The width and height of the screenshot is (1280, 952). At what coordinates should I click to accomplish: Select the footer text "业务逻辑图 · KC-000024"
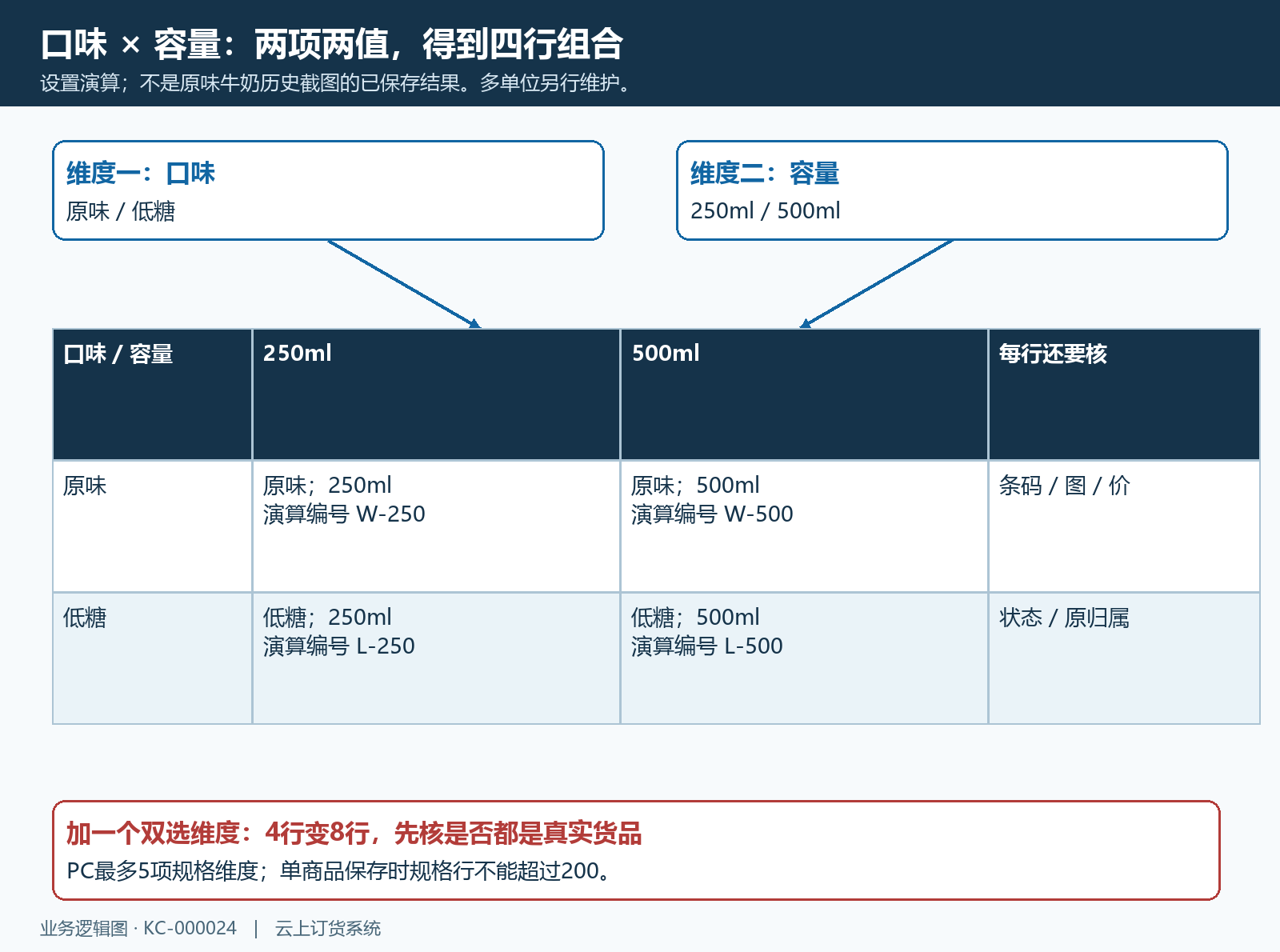coord(138,929)
